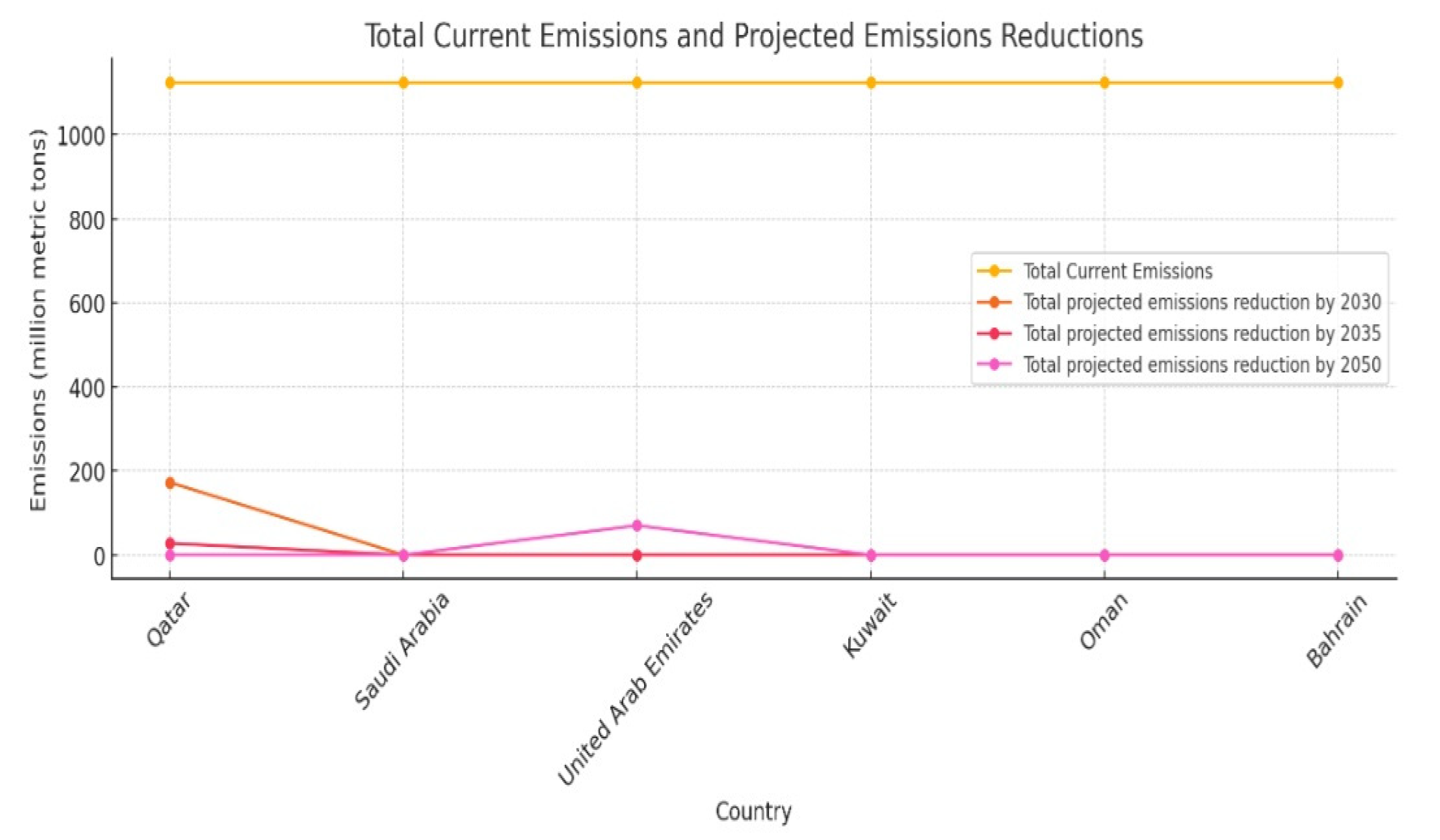Click the 'Qatar' x-axis tick label

point(167,620)
